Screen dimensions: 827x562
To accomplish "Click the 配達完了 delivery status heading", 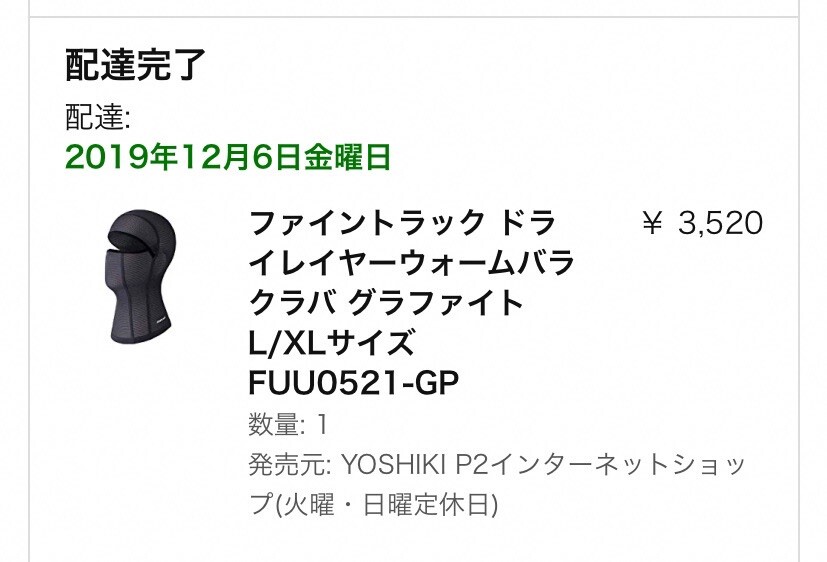I will [x=135, y=64].
